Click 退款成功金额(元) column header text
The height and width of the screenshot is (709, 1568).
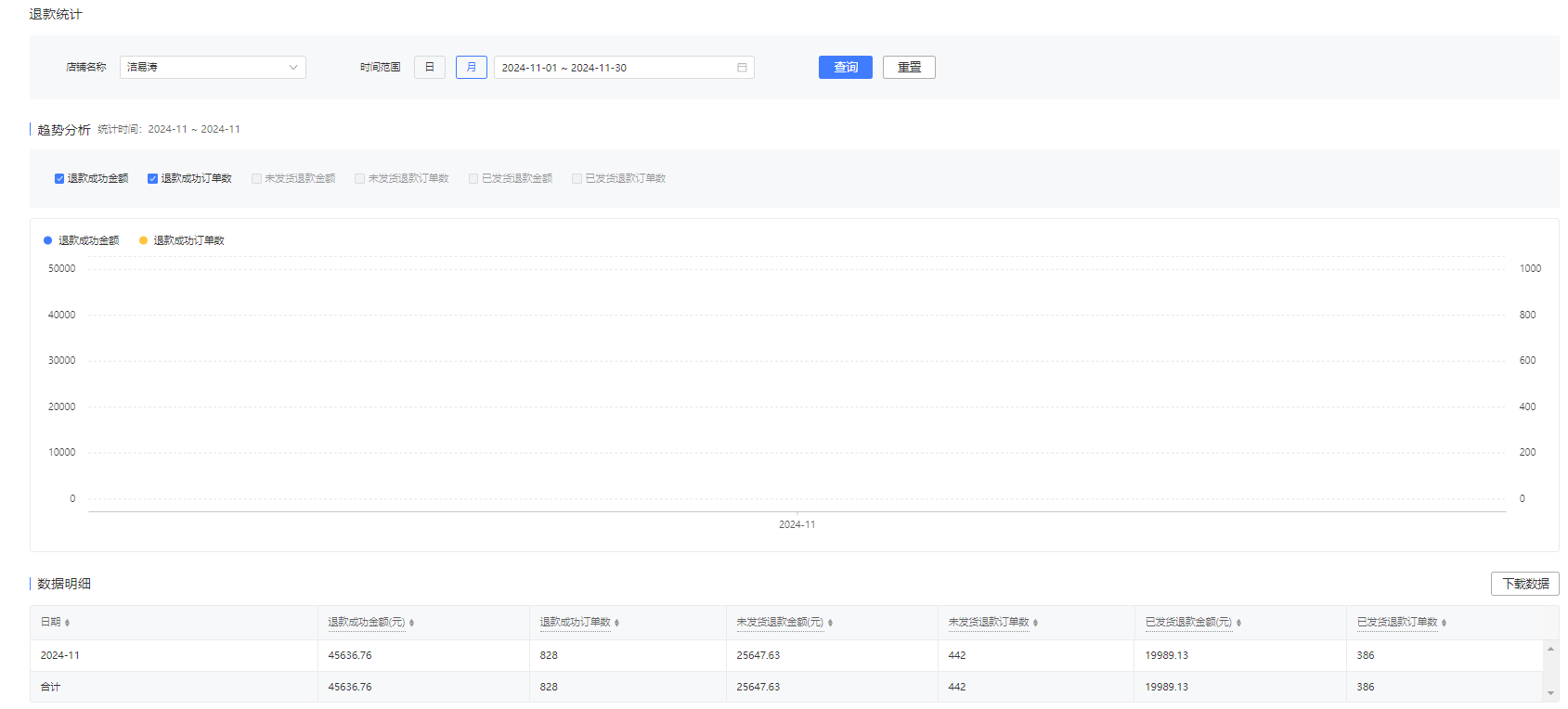(x=367, y=622)
